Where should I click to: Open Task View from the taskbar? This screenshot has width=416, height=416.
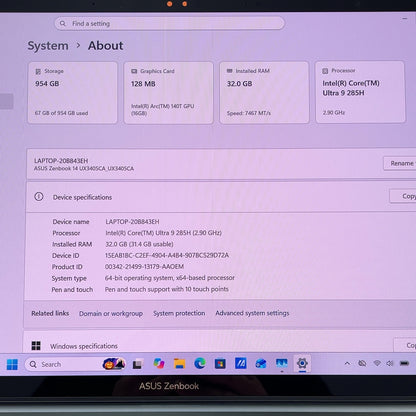137,364
